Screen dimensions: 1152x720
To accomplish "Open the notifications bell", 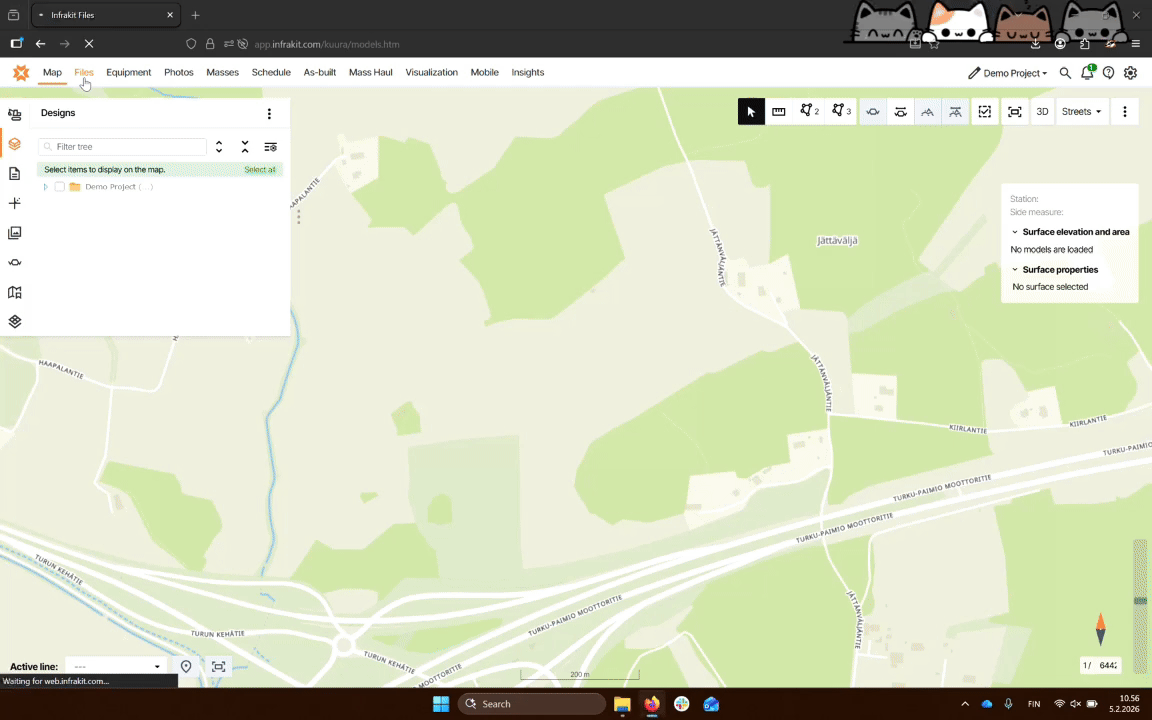I will click(1087, 73).
